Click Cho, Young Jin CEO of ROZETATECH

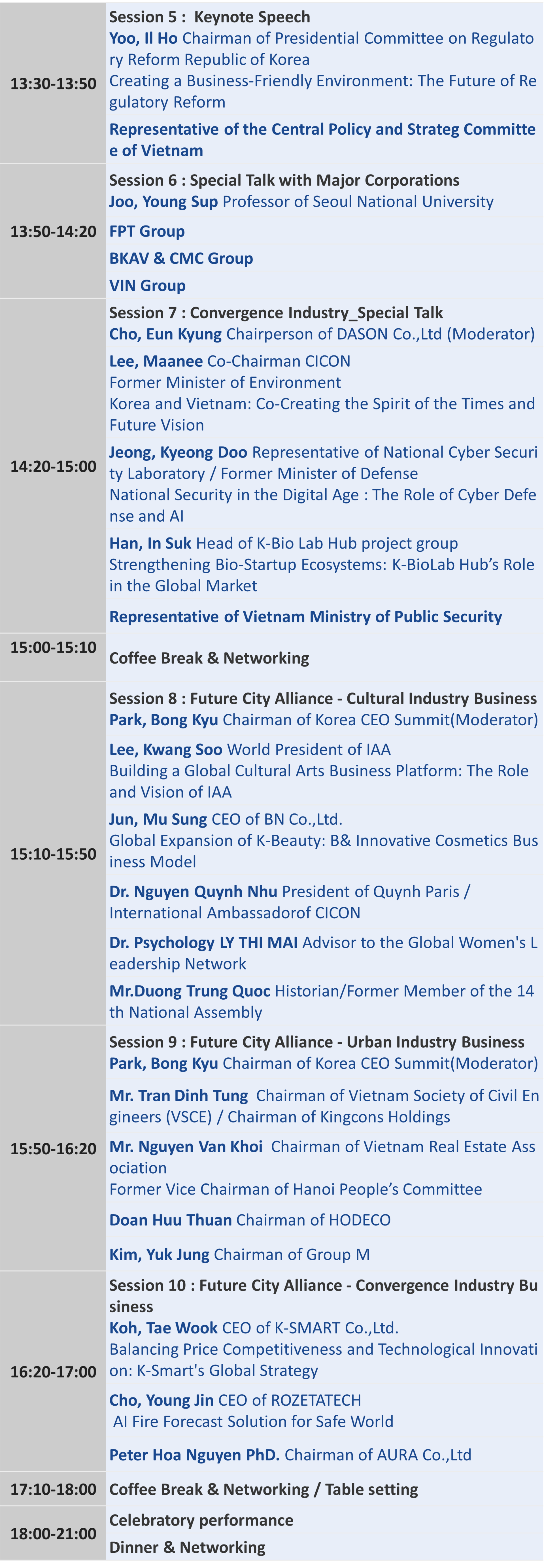pyautogui.click(x=235, y=1400)
